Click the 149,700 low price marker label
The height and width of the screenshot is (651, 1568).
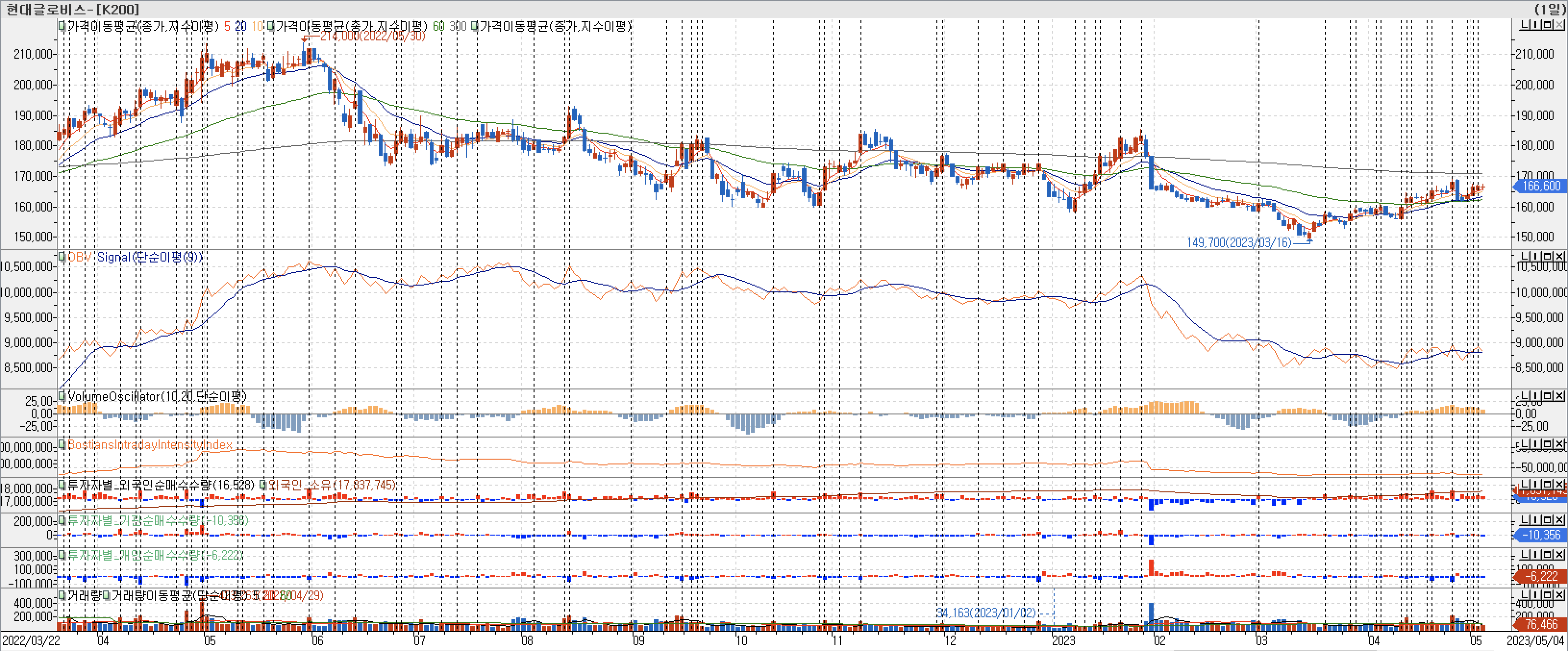[x=1239, y=242]
